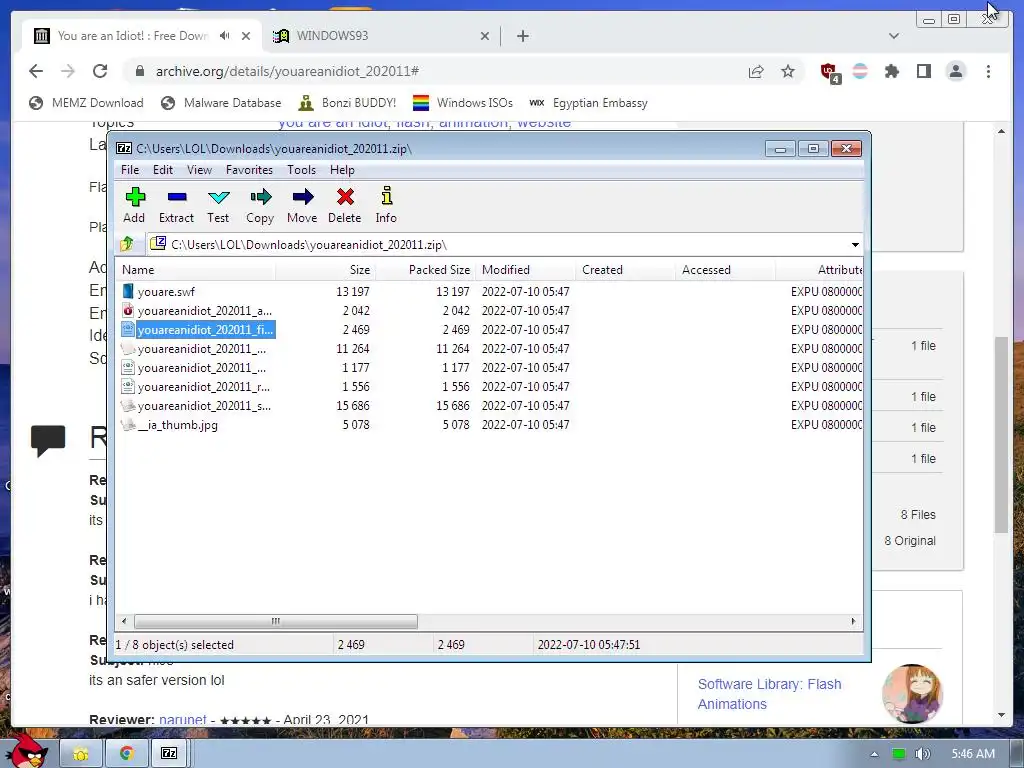Open the Chrome extensions puzzle icon
This screenshot has height=768, width=1024.
(891, 71)
